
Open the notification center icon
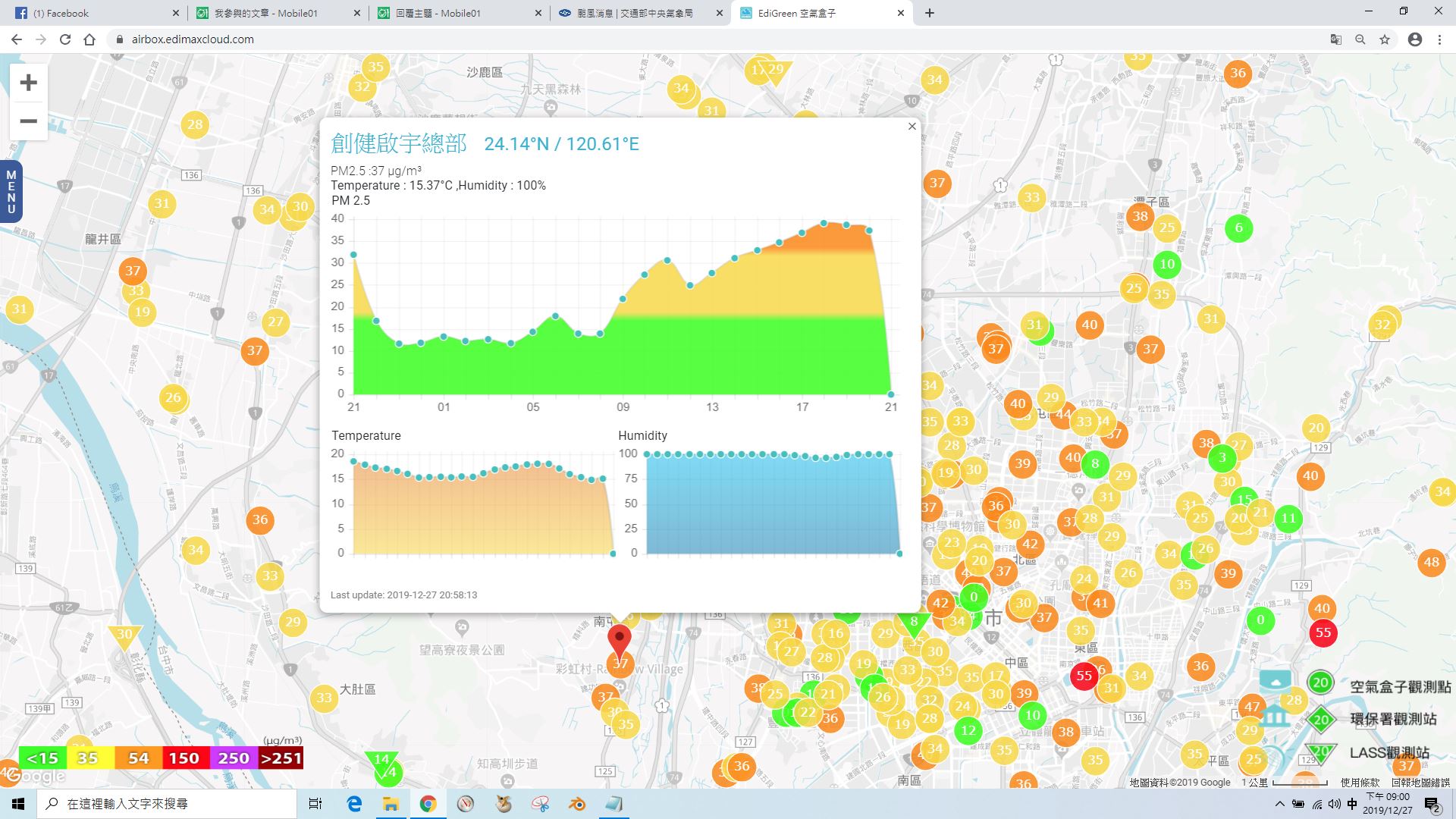coord(1432,805)
